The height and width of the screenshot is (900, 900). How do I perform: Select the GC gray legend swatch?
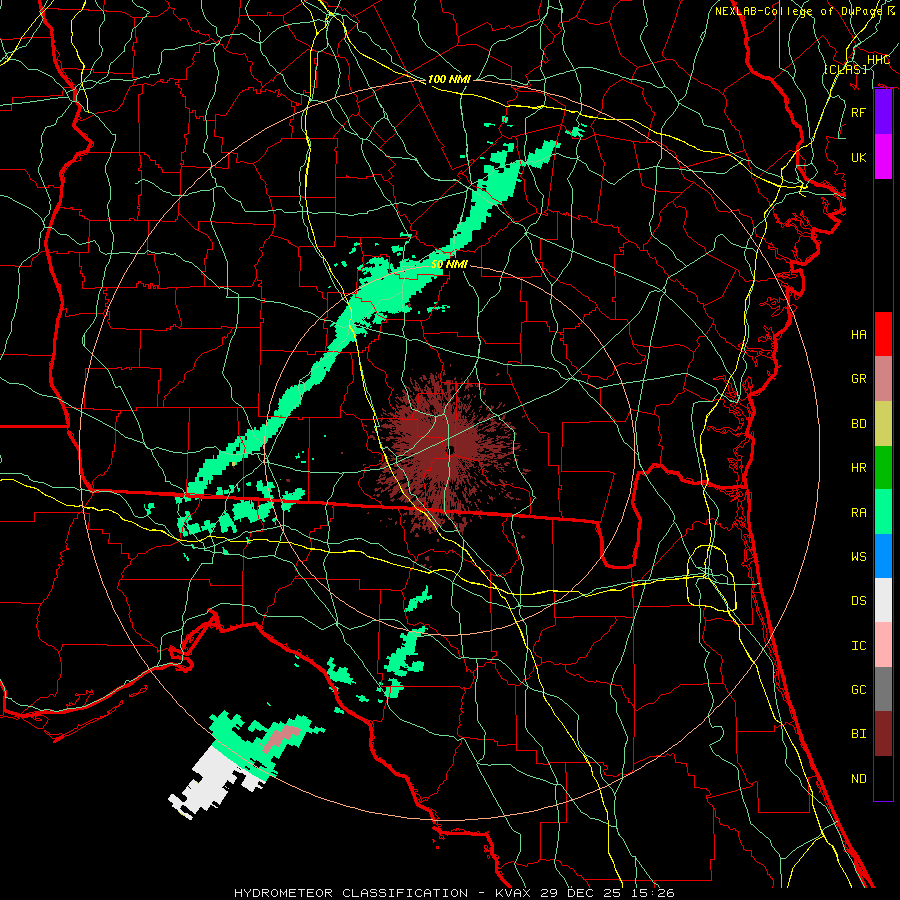883,689
